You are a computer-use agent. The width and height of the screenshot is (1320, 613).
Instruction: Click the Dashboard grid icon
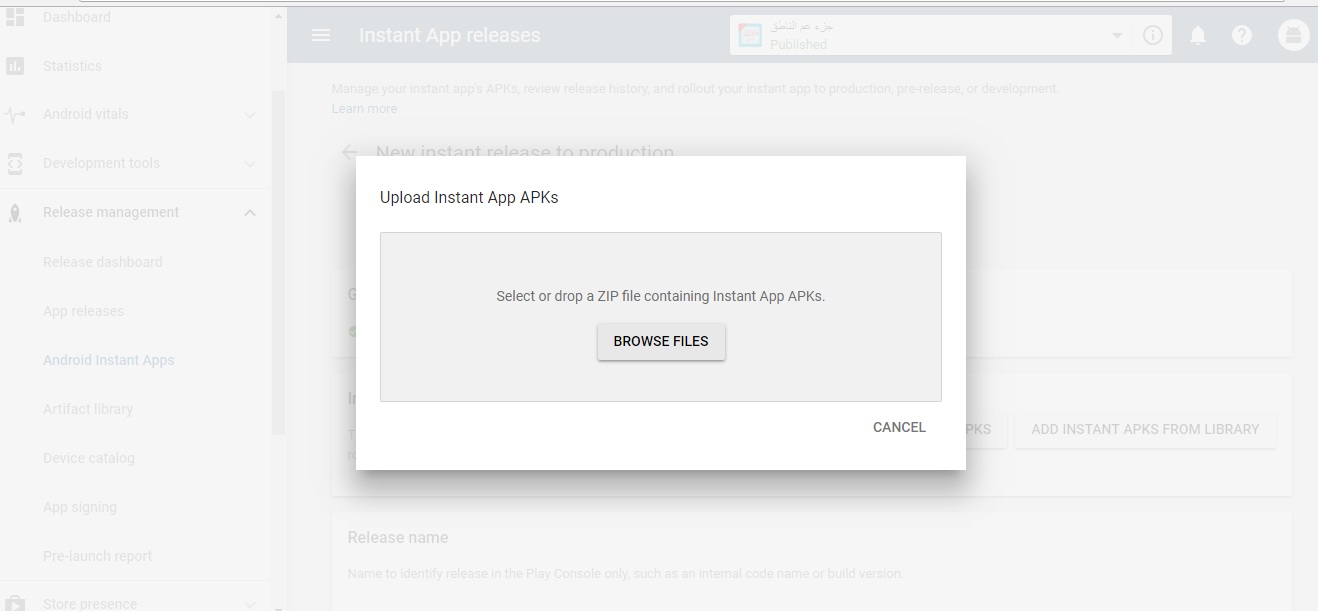(x=15, y=16)
